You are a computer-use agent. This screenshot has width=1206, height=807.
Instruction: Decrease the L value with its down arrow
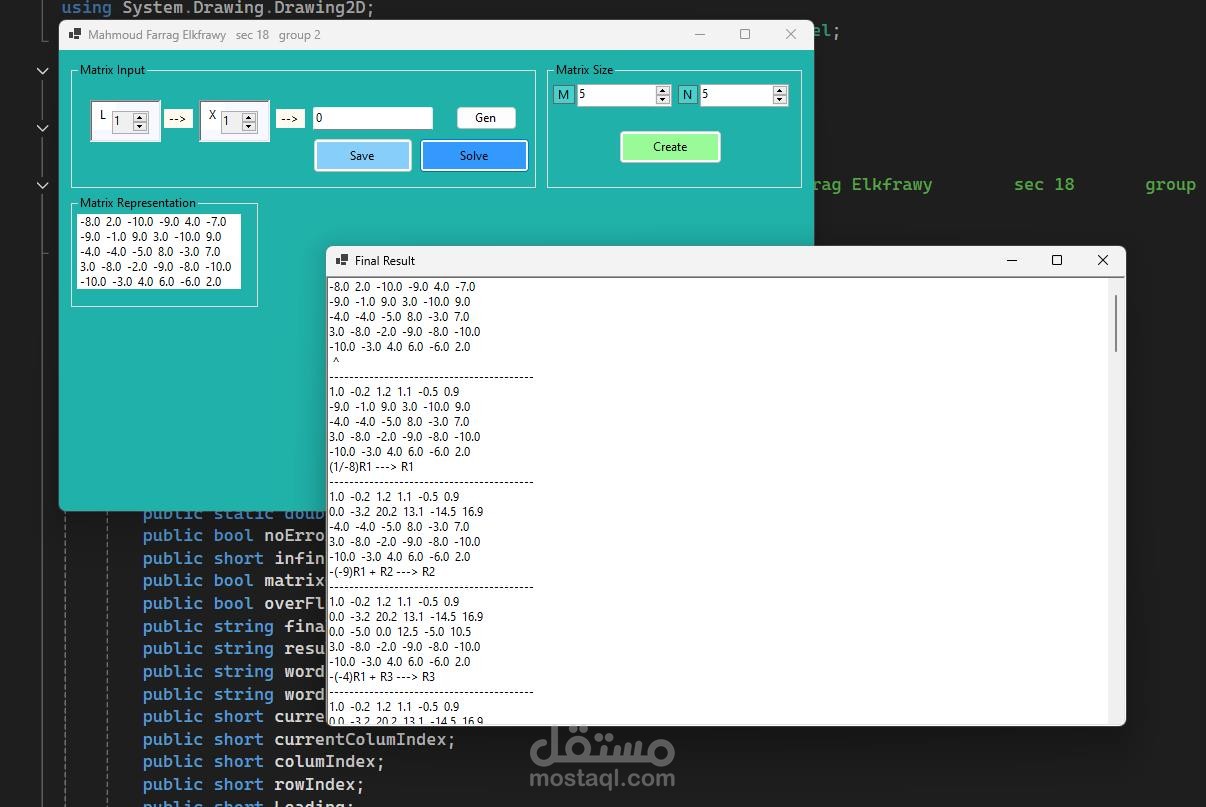tap(139, 126)
